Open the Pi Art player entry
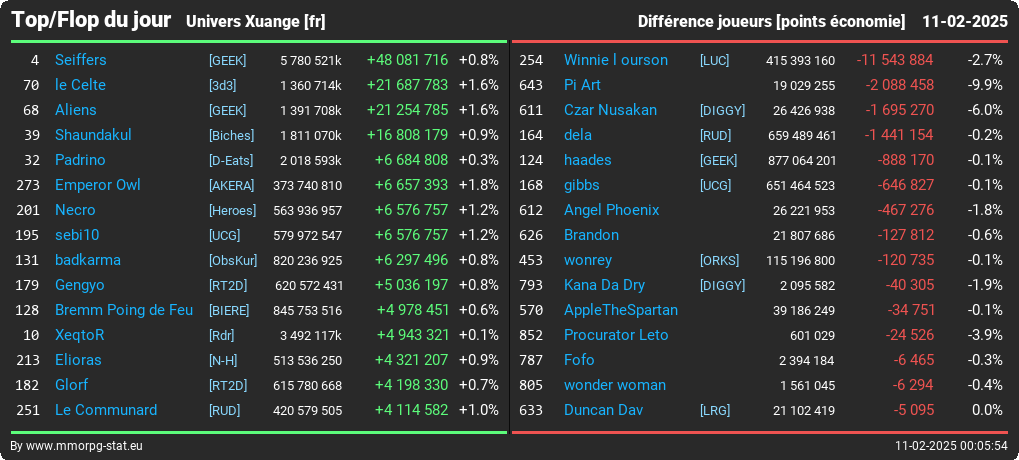This screenshot has width=1019, height=460. point(582,85)
